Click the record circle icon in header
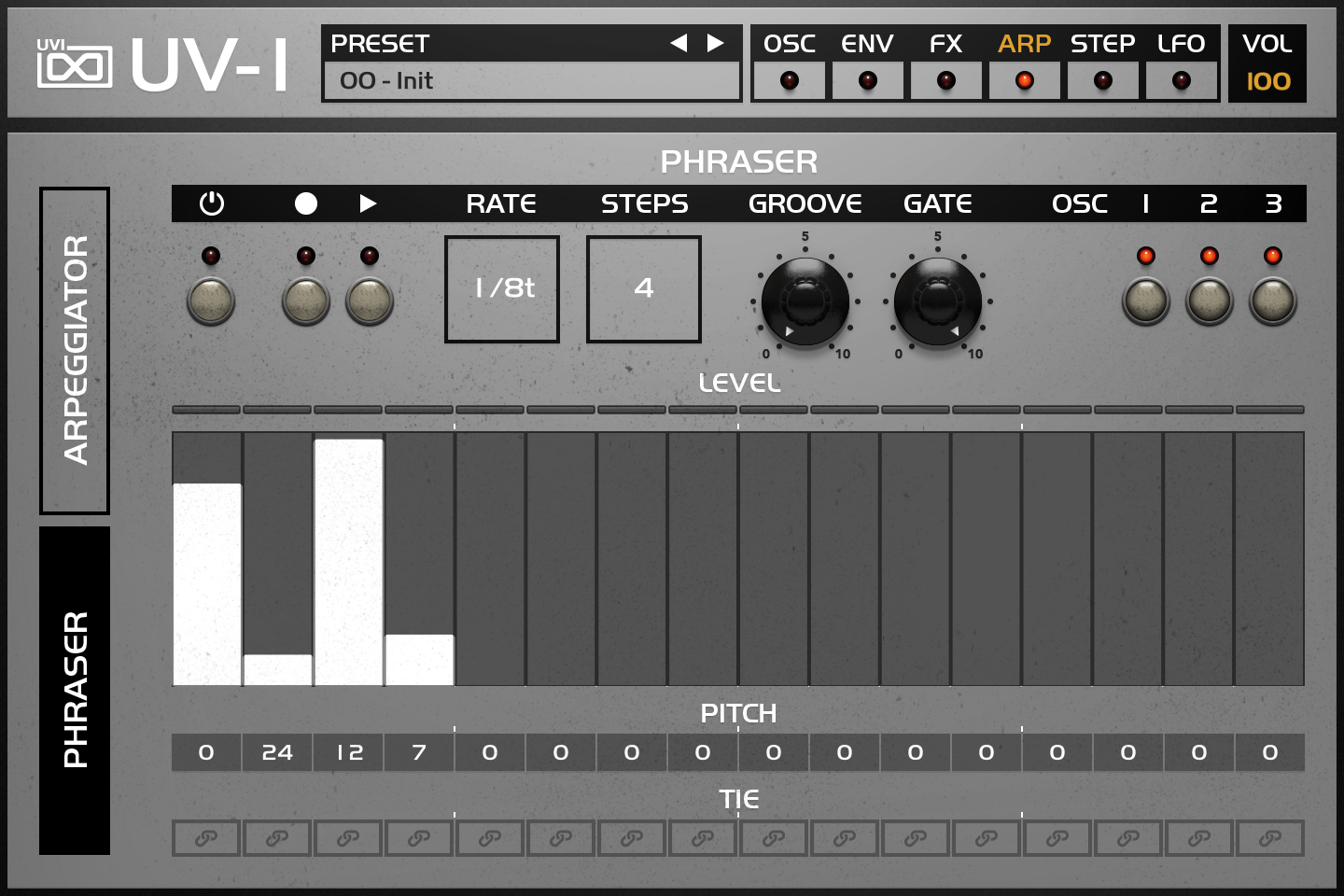 (306, 203)
